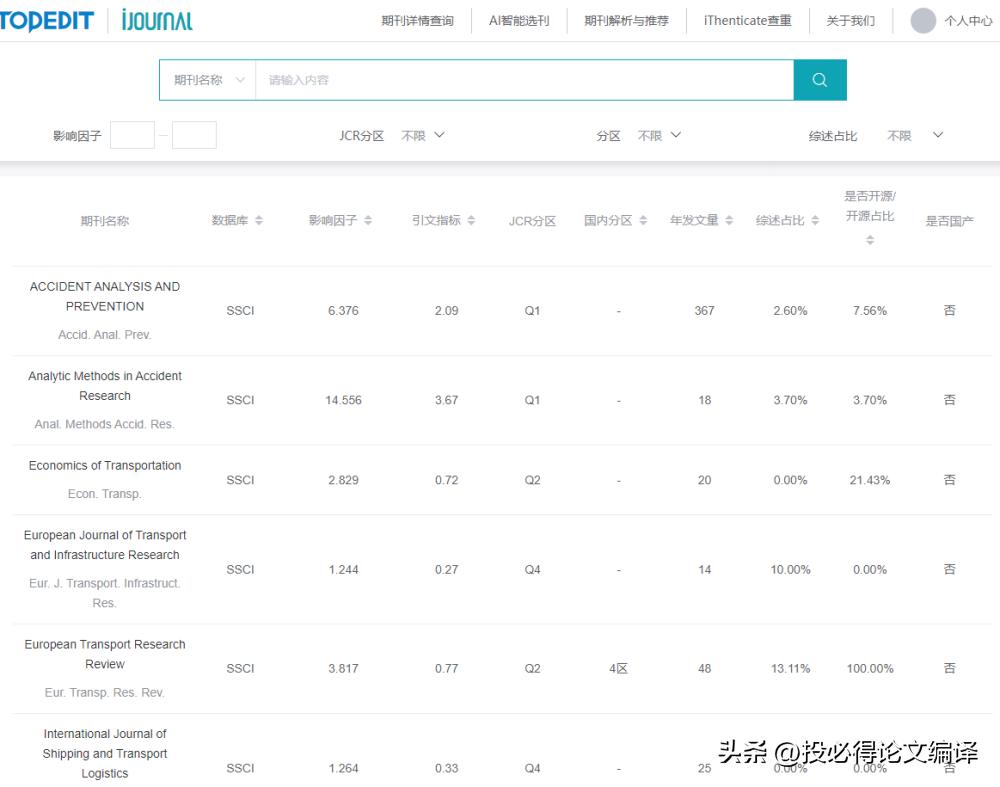Click the 影响因子 minimum value field

point(132,135)
